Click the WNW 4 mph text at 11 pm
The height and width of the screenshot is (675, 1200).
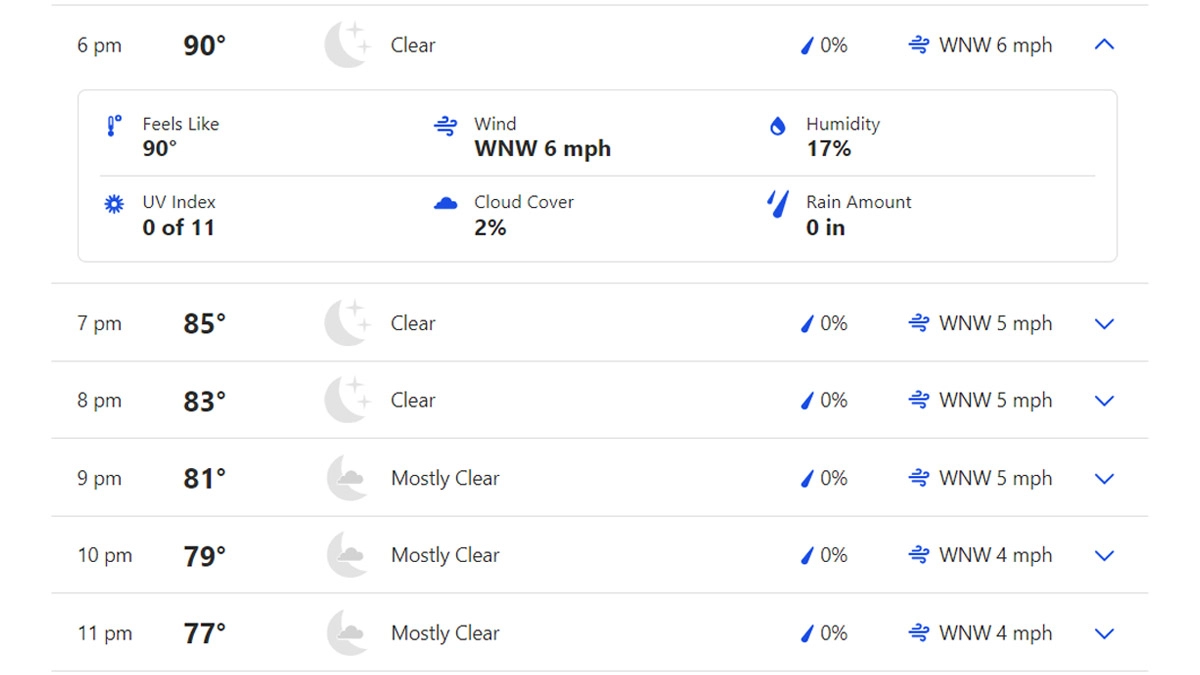click(x=995, y=633)
